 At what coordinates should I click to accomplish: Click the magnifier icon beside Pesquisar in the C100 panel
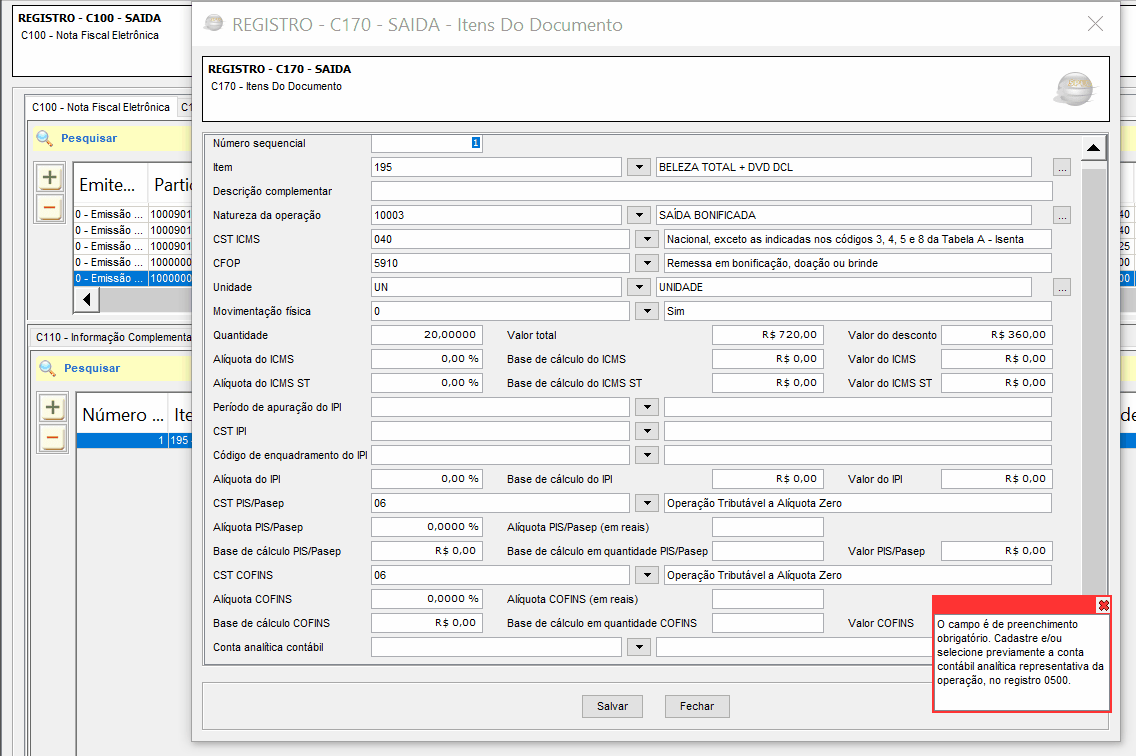(x=45, y=138)
